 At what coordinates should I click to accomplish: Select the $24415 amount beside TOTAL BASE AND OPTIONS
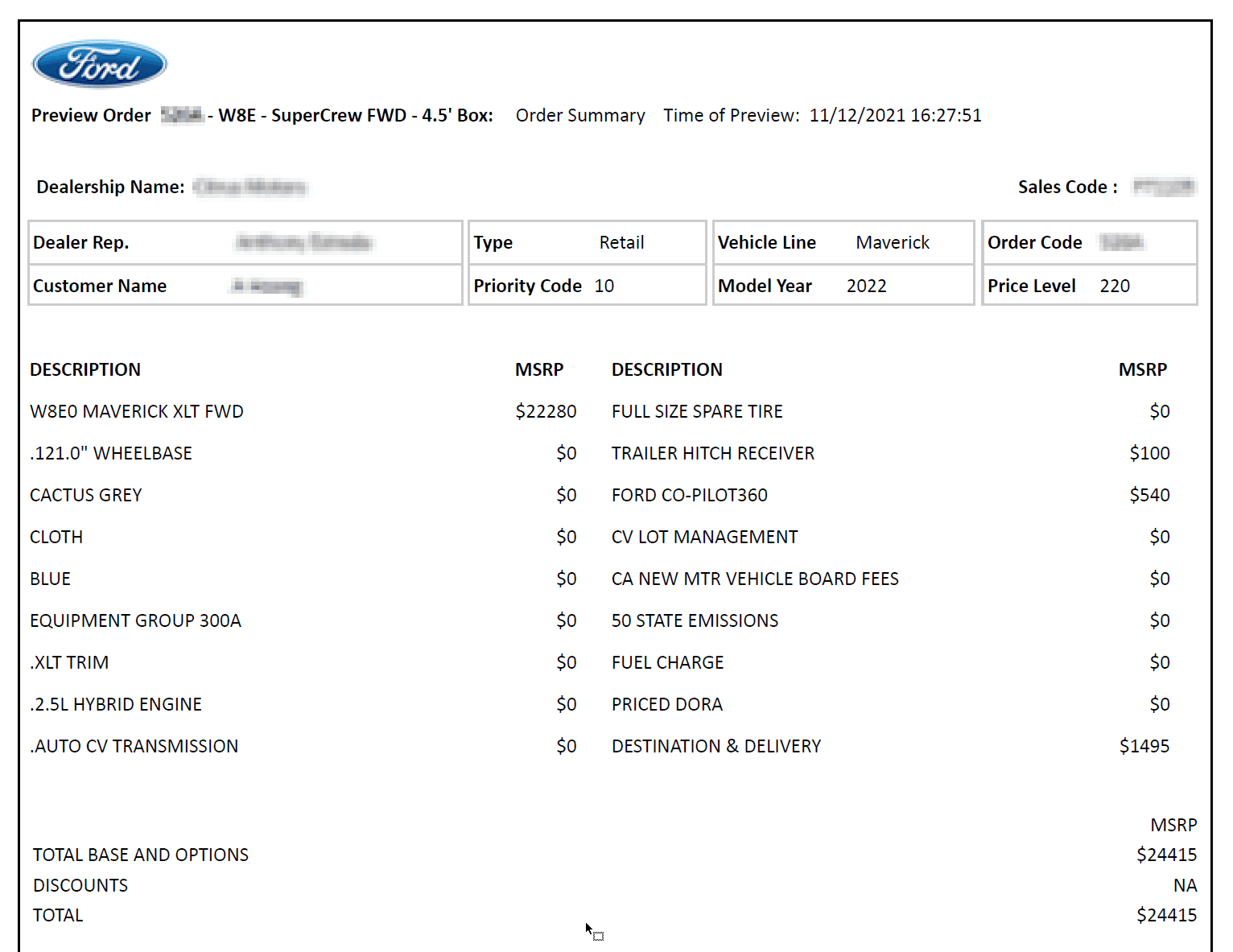coord(1167,855)
